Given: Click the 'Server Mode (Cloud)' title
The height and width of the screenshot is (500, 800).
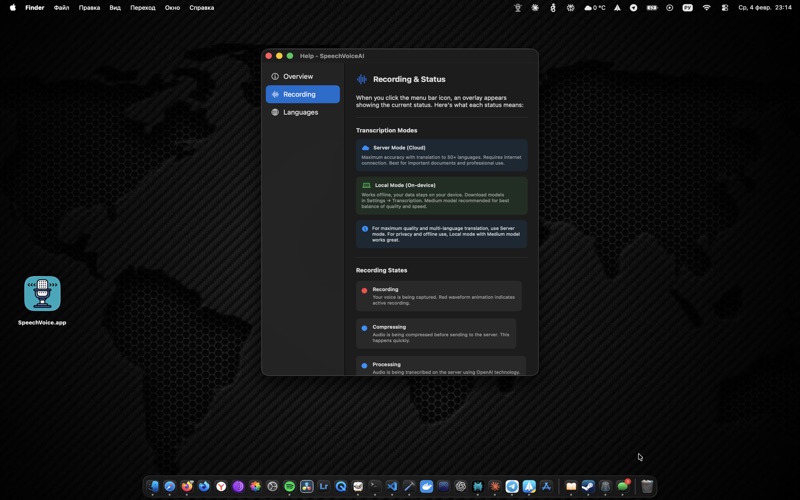Looking at the screenshot, I should pyautogui.click(x=399, y=148).
